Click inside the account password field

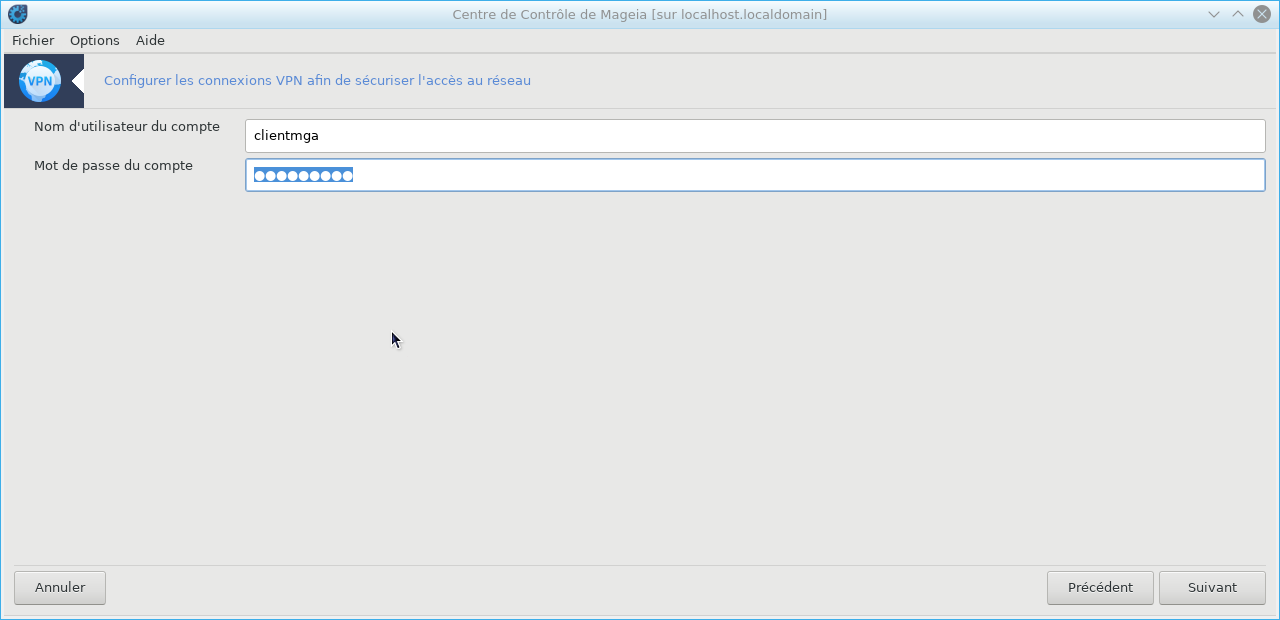[x=800, y=175]
